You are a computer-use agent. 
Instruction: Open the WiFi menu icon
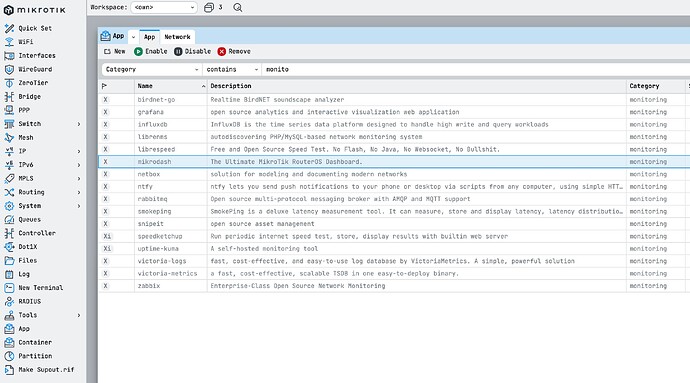9,42
